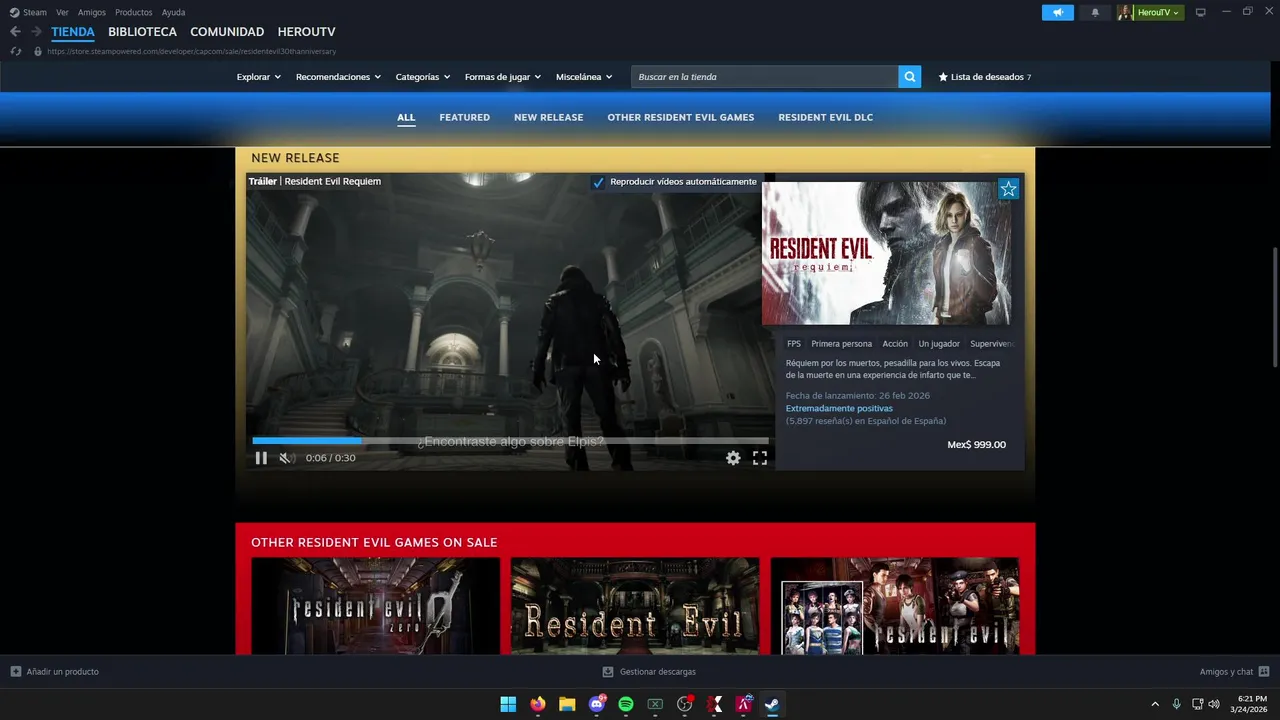Open the Steam menu

coord(28,12)
